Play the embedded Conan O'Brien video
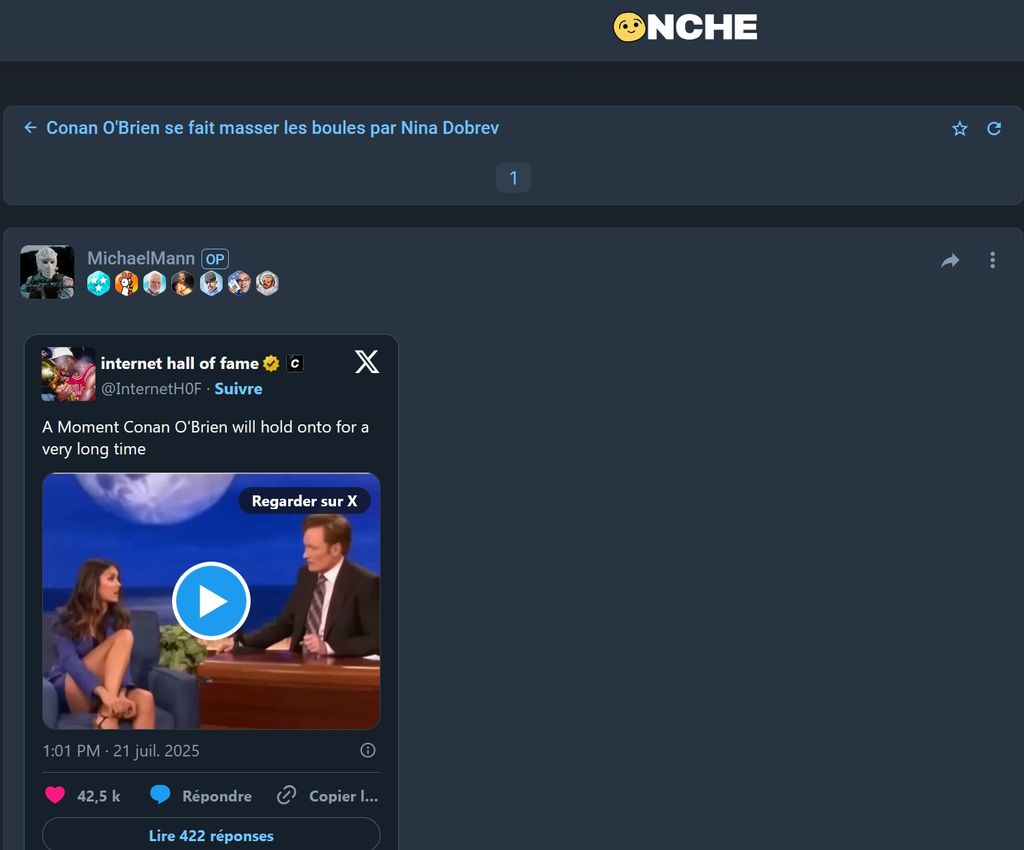Screen dimensions: 1024x850 [211, 601]
